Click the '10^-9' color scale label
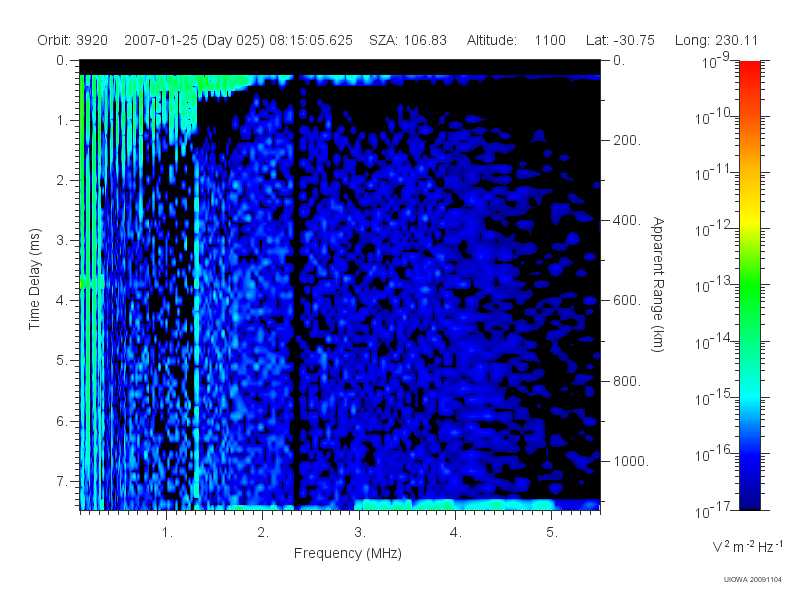This screenshot has width=800, height=600. tap(716, 61)
